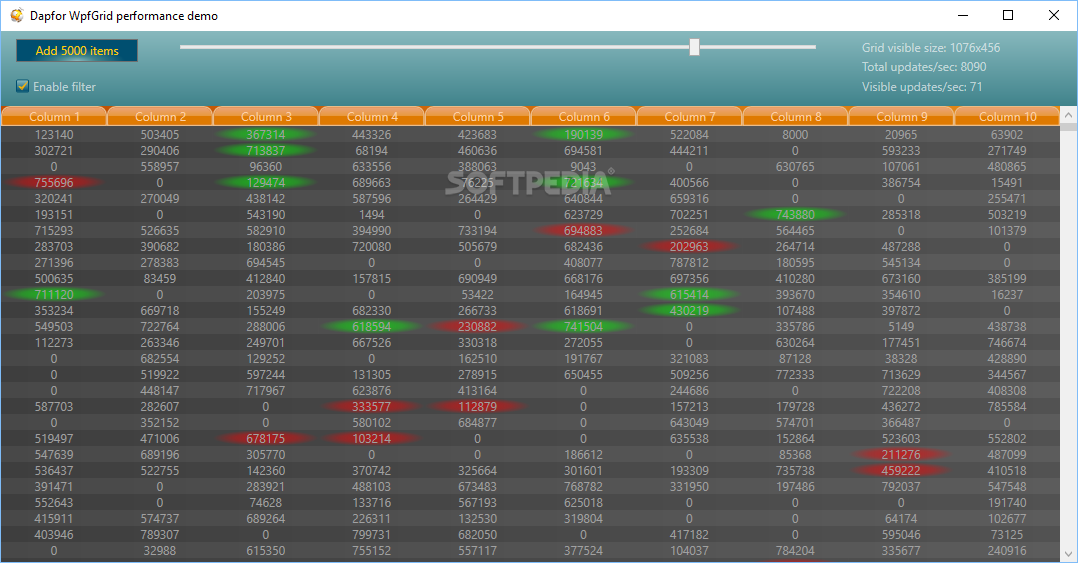Click the slider thumb at the top
Viewport: 1078px width, 563px height.
(694, 47)
